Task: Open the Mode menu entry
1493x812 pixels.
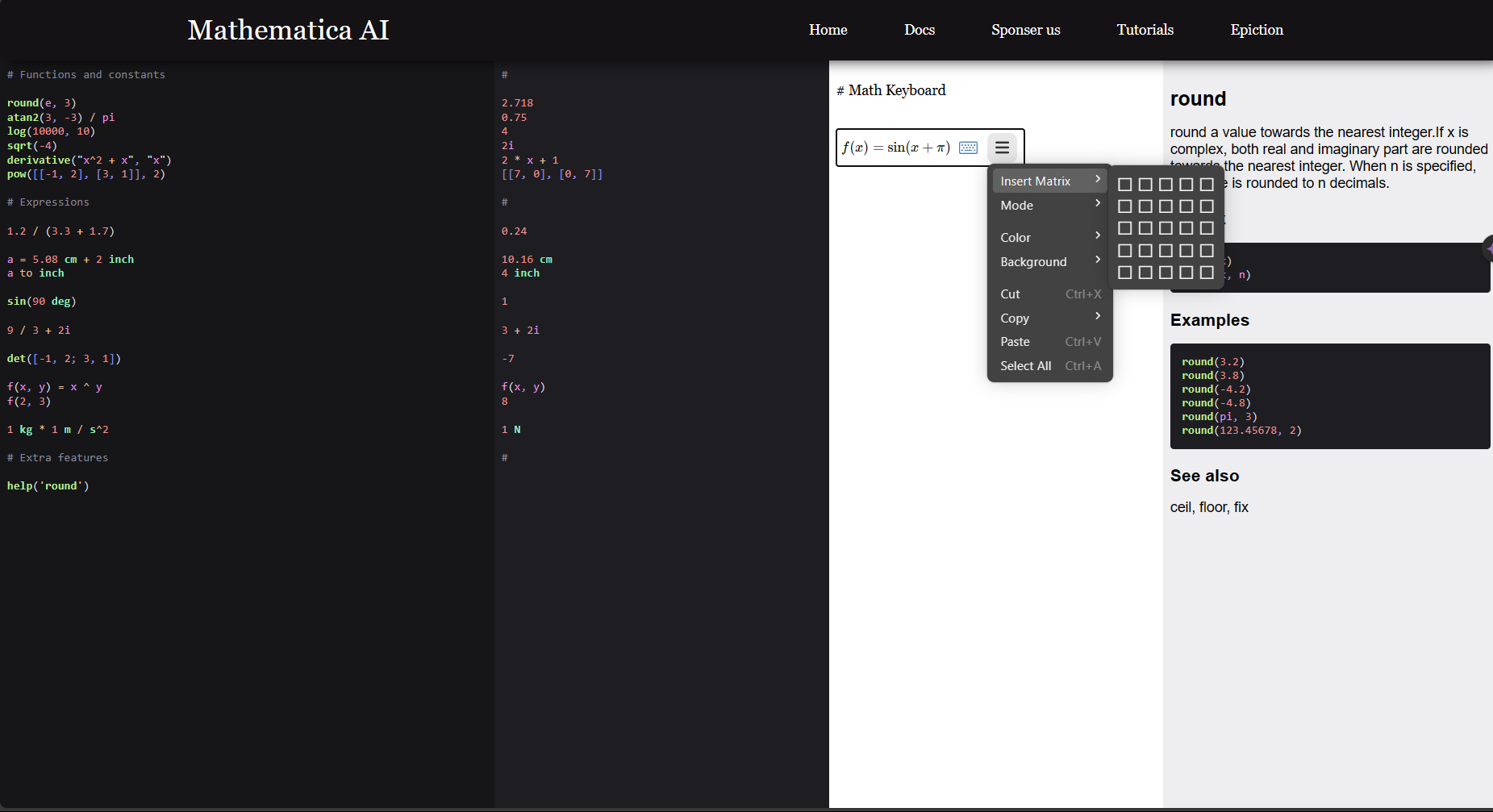Action: [x=1049, y=205]
